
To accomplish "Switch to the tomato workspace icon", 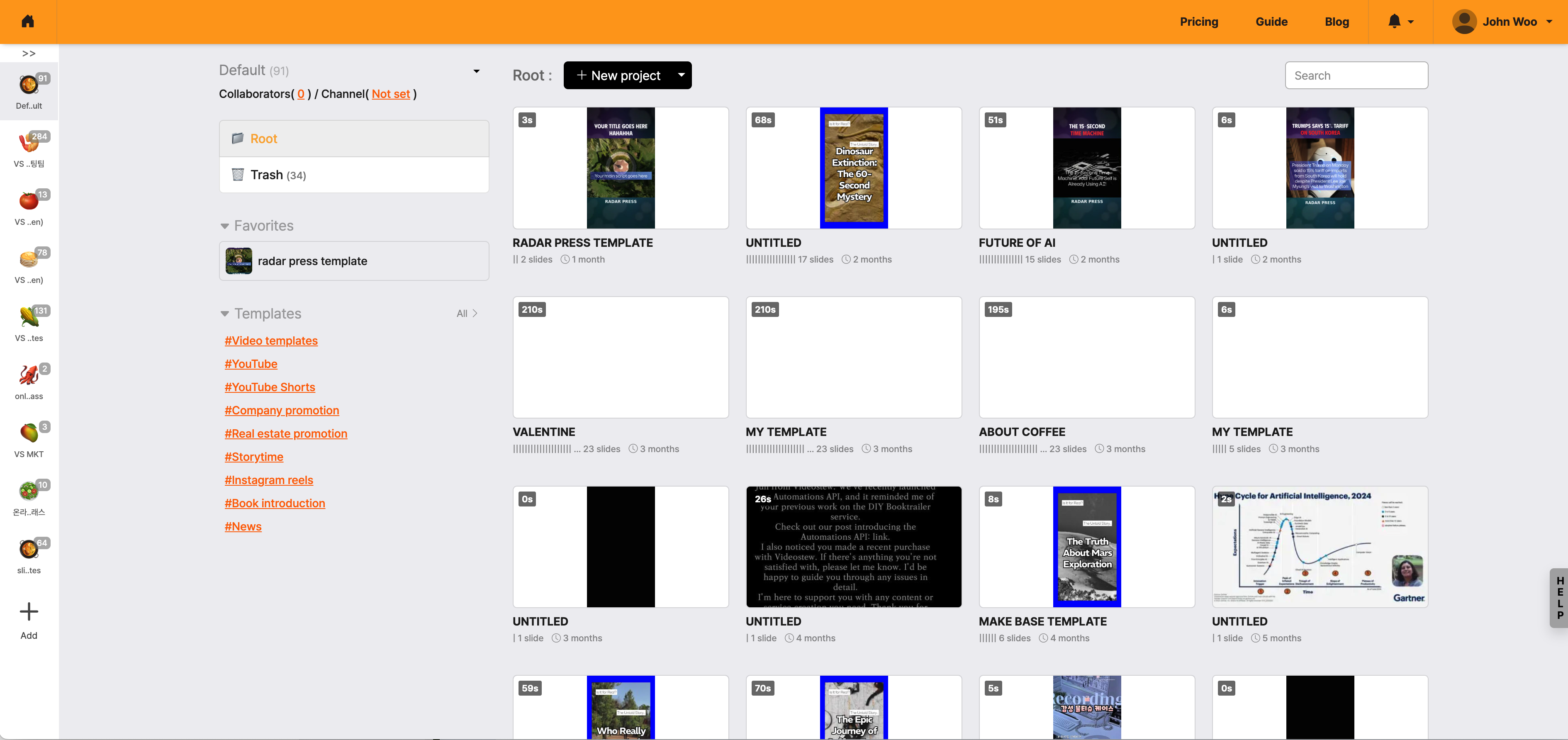I will coord(29,201).
